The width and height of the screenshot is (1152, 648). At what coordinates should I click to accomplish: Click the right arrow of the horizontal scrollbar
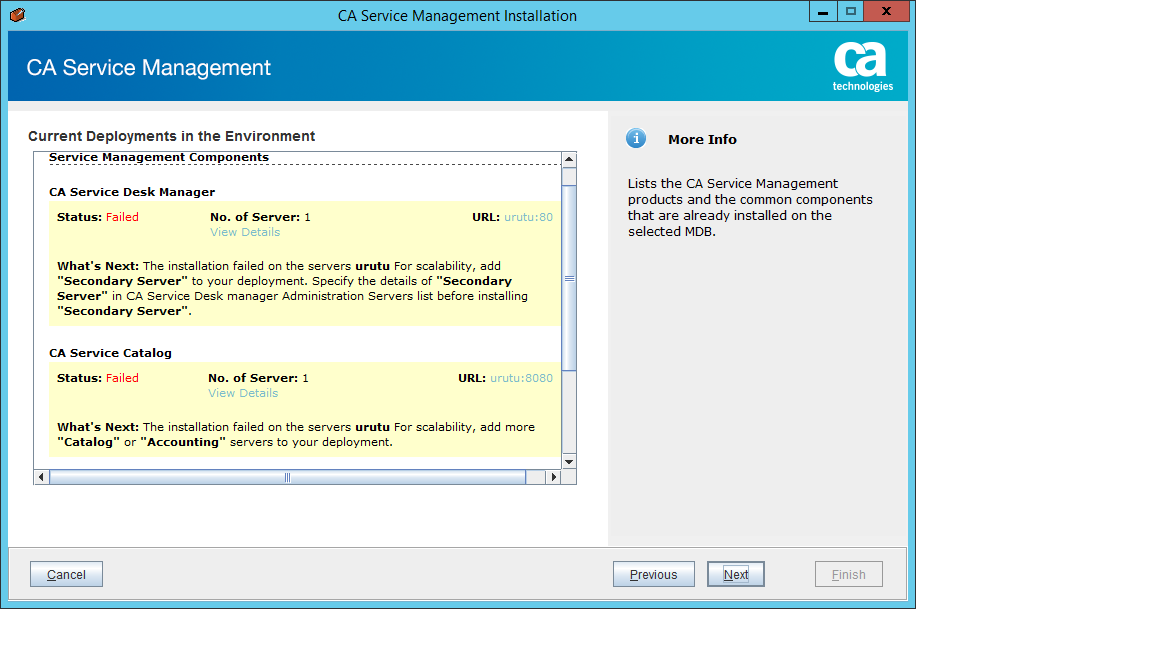tap(554, 477)
